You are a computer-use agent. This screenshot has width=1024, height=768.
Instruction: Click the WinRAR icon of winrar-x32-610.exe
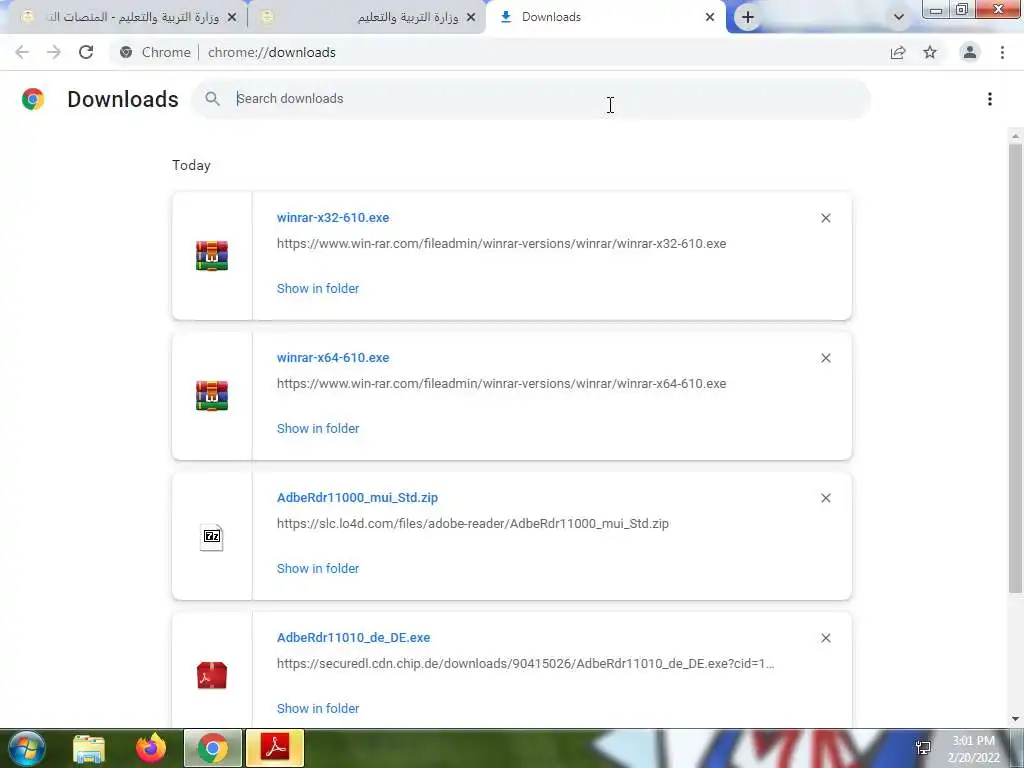coord(212,255)
